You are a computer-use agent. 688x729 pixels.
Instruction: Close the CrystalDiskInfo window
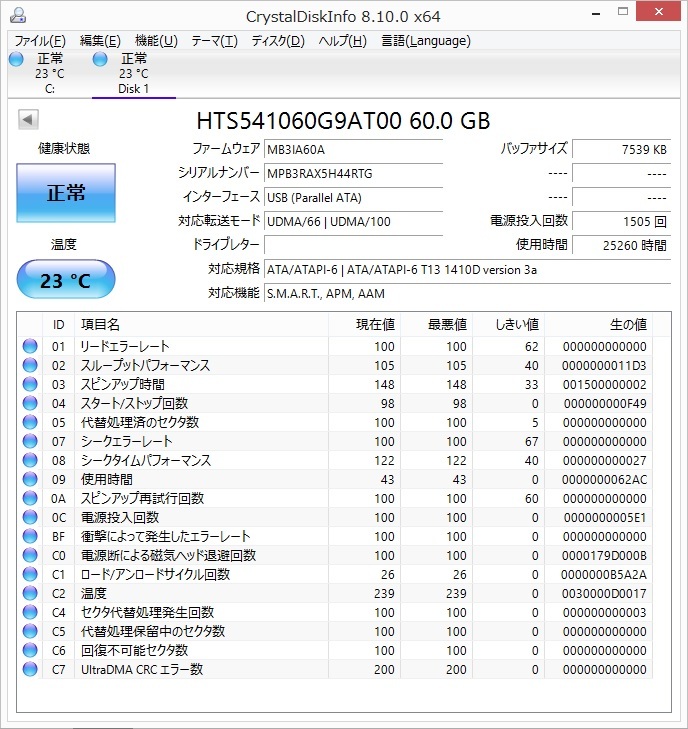pos(659,12)
